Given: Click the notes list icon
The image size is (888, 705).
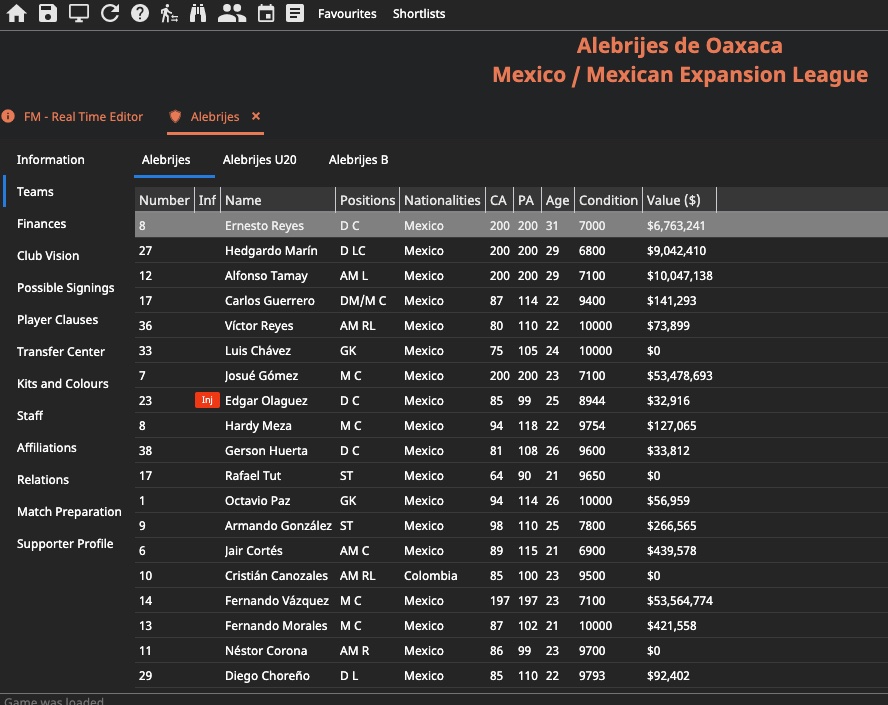Looking at the screenshot, I should pos(294,13).
